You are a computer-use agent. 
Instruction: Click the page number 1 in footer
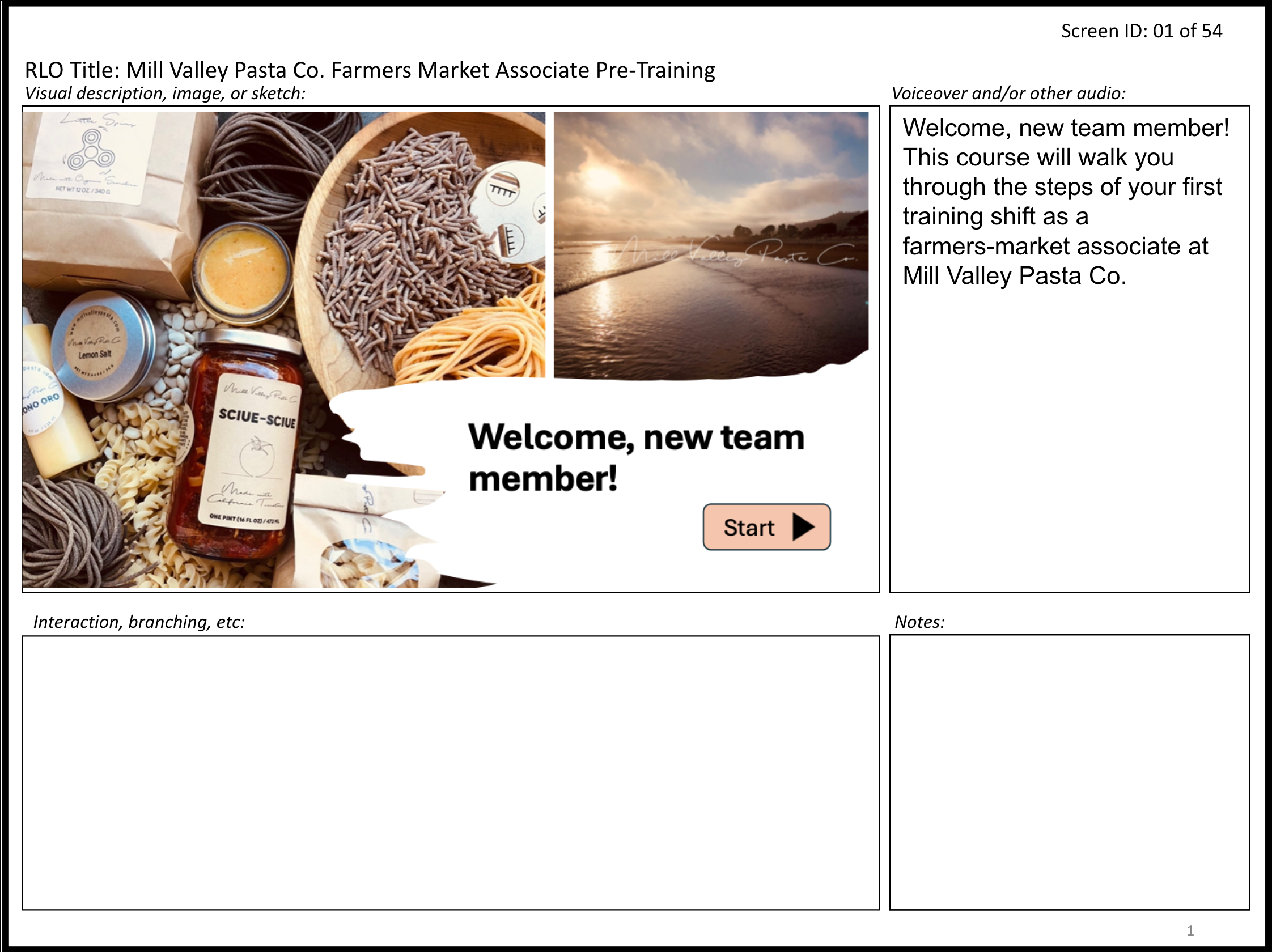(1190, 929)
